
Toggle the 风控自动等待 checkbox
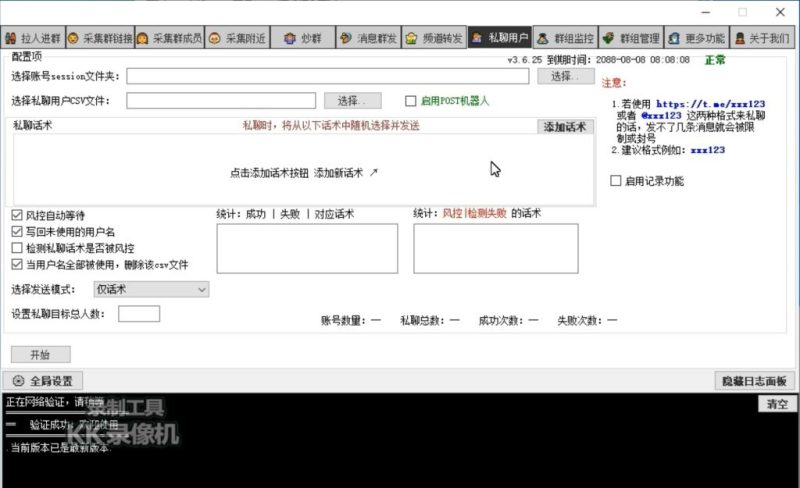[17, 215]
